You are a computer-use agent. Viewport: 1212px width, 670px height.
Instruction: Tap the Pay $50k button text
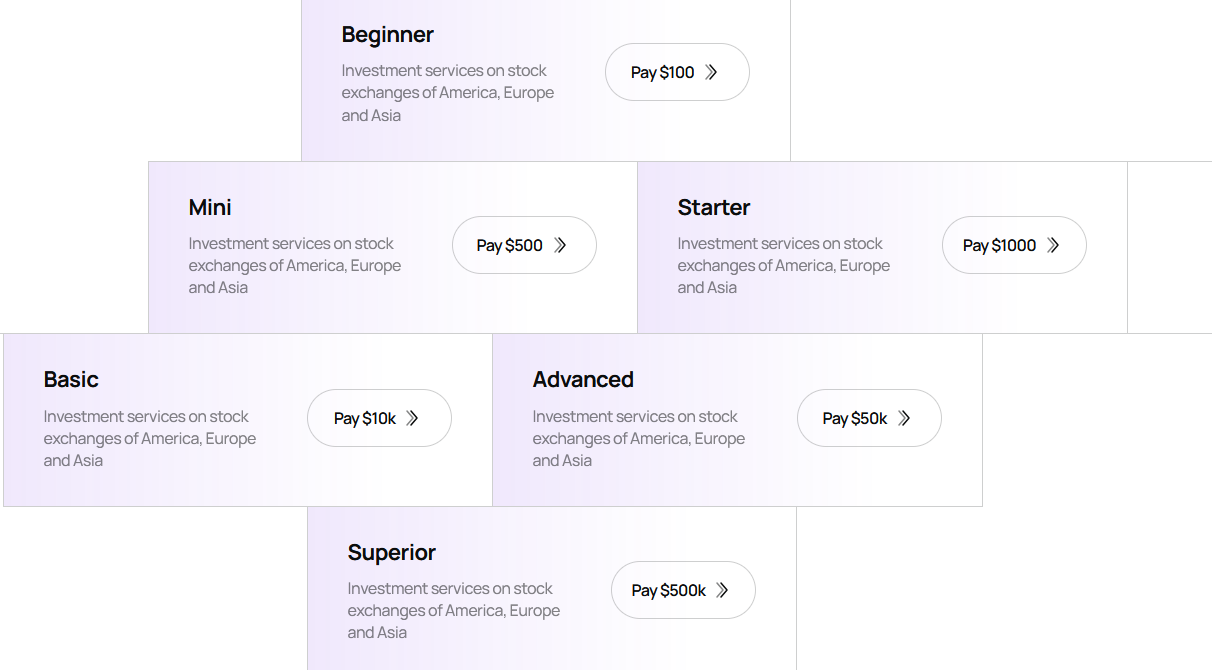click(854, 418)
